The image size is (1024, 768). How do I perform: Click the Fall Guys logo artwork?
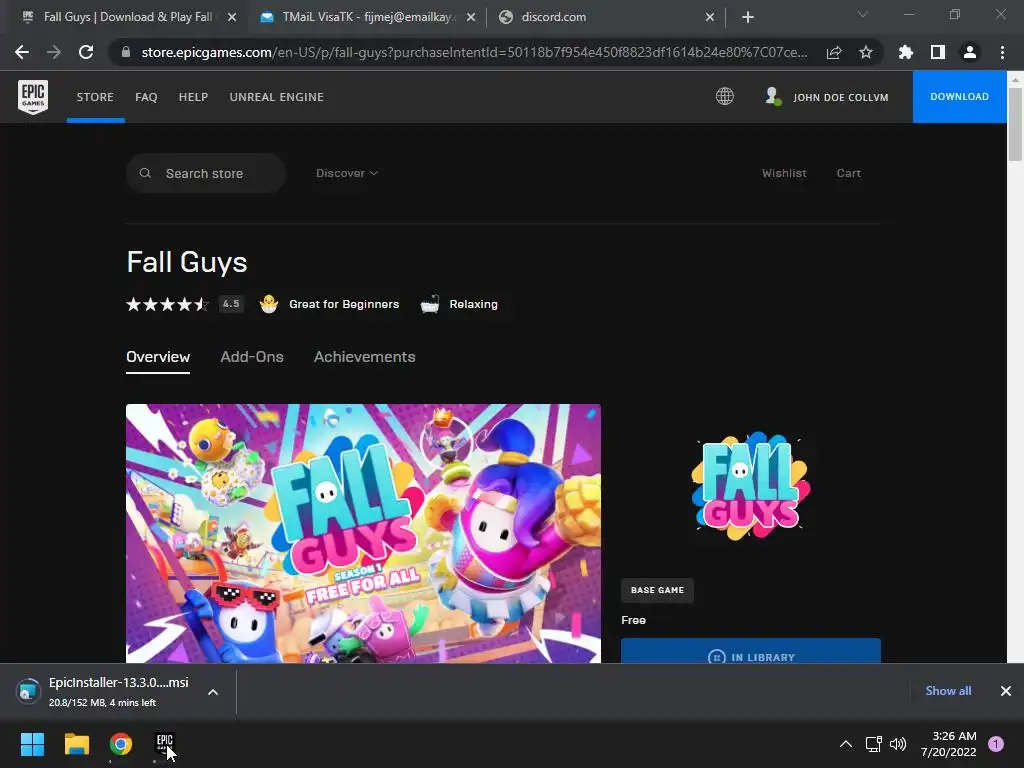coord(751,486)
